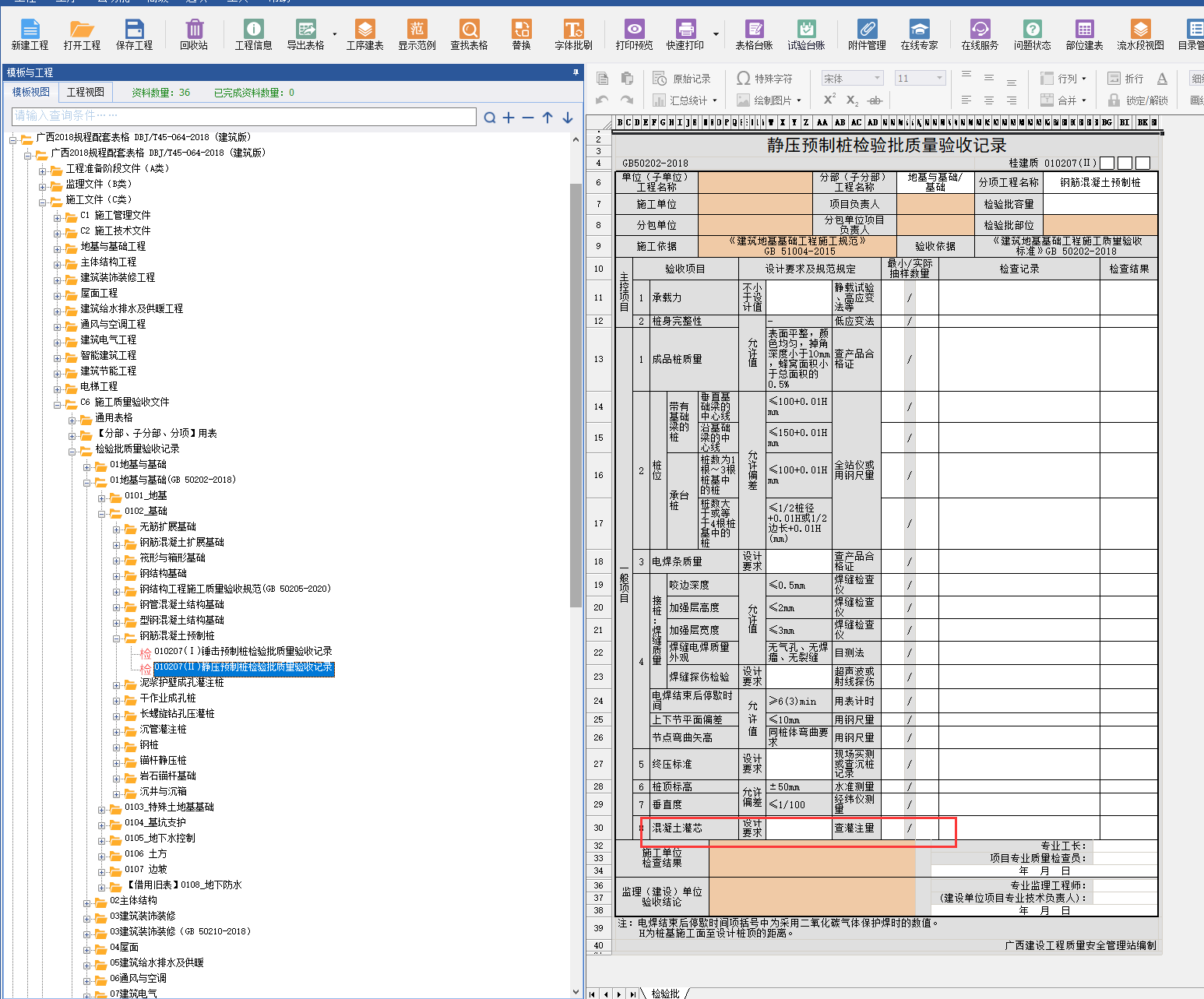Image resolution: width=1204 pixels, height=999 pixels.
Task: Activate 字体批刷 font batch brush
Action: (x=573, y=35)
